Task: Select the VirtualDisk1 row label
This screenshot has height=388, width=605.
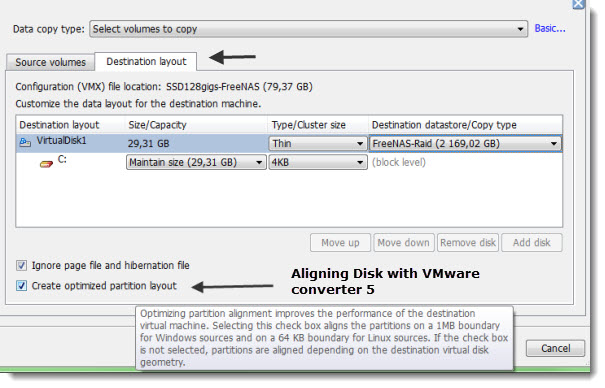Action: (61, 141)
